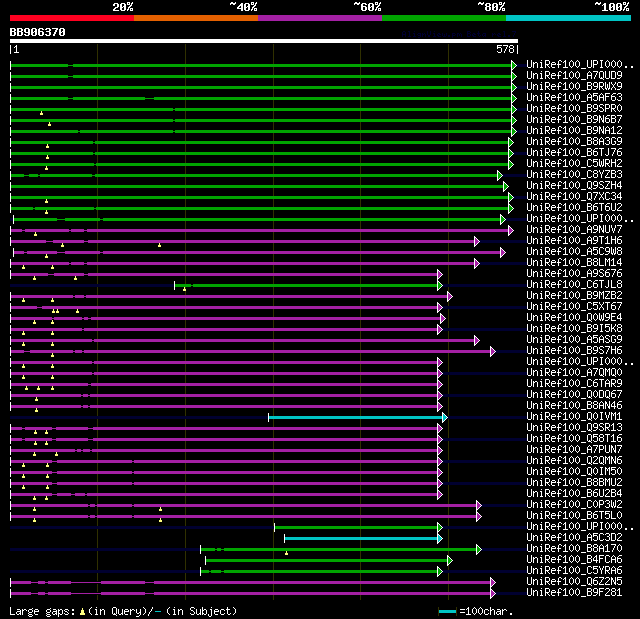Select the UniRef100_Q0IVM1 label
Image resolution: width=640 pixels, height=619 pixels.
574,417
